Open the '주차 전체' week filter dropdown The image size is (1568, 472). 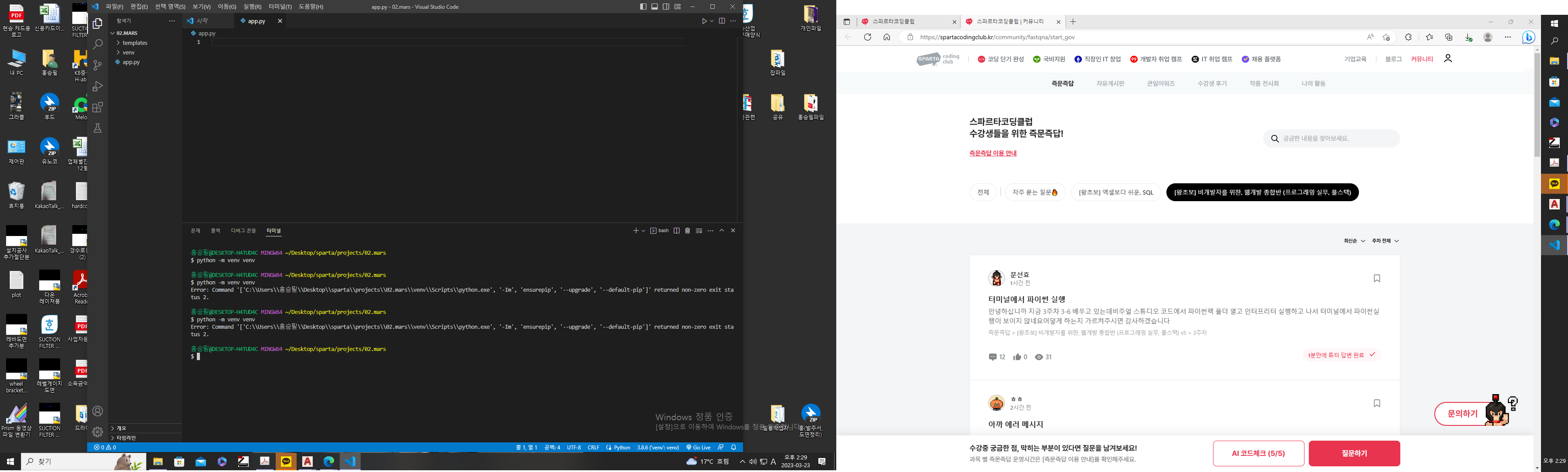pos(1385,241)
